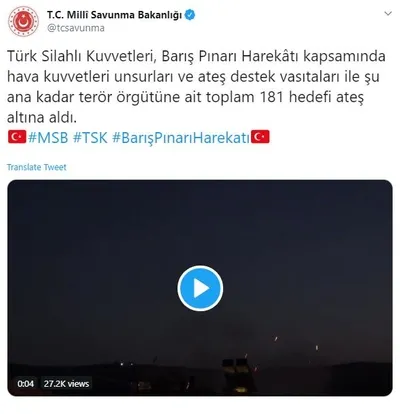Viewport: 400px width, 414px height.
Task: Open the Millî Savunma Bakanlığı profile avatar
Action: [23, 21]
